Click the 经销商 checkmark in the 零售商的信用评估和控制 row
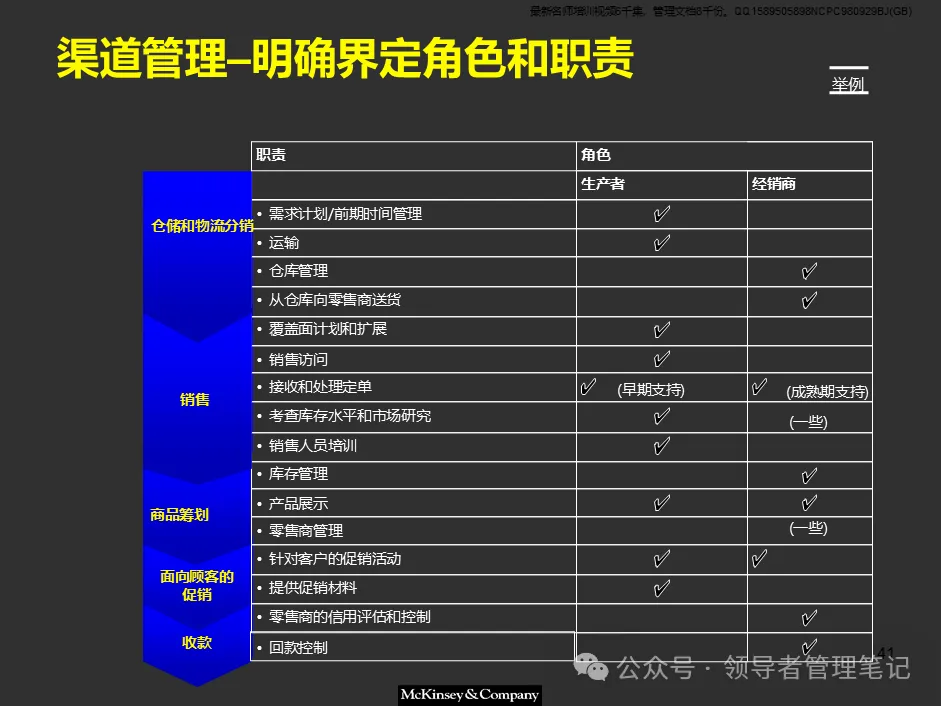This screenshot has width=941, height=706. (809, 618)
